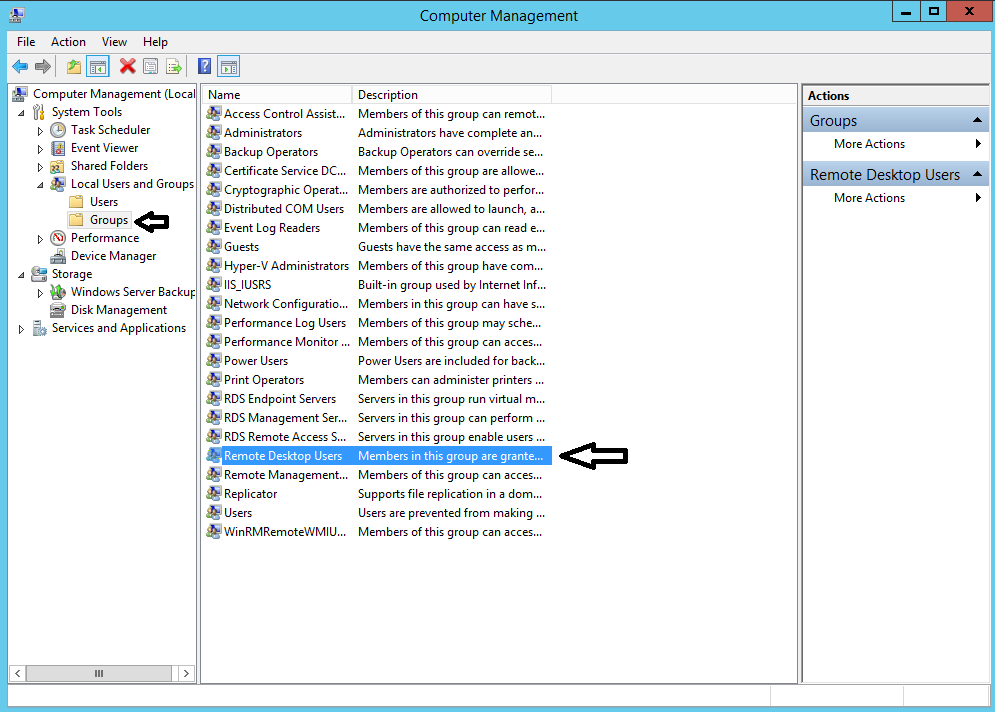995x712 pixels.
Task: Click the Export List toolbar icon
Action: 173,66
